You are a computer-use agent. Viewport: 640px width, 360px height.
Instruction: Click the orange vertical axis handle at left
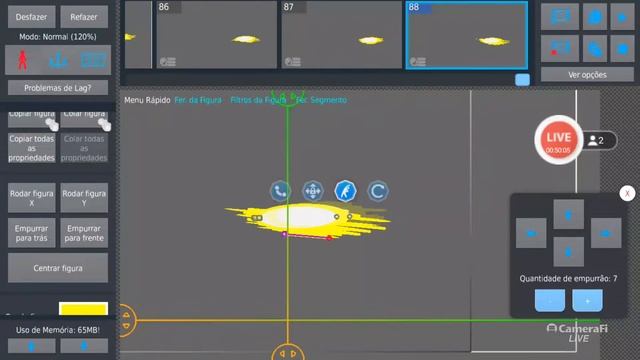(x=127, y=320)
